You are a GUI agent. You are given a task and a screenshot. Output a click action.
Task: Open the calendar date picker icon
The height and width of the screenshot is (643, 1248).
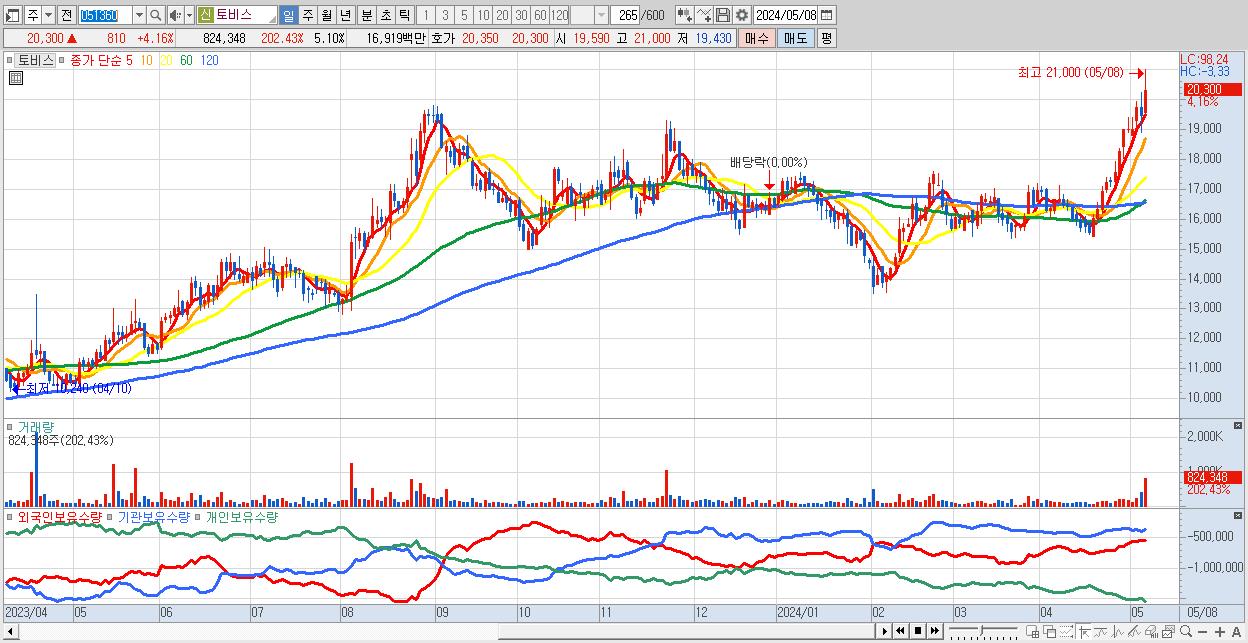(827, 15)
